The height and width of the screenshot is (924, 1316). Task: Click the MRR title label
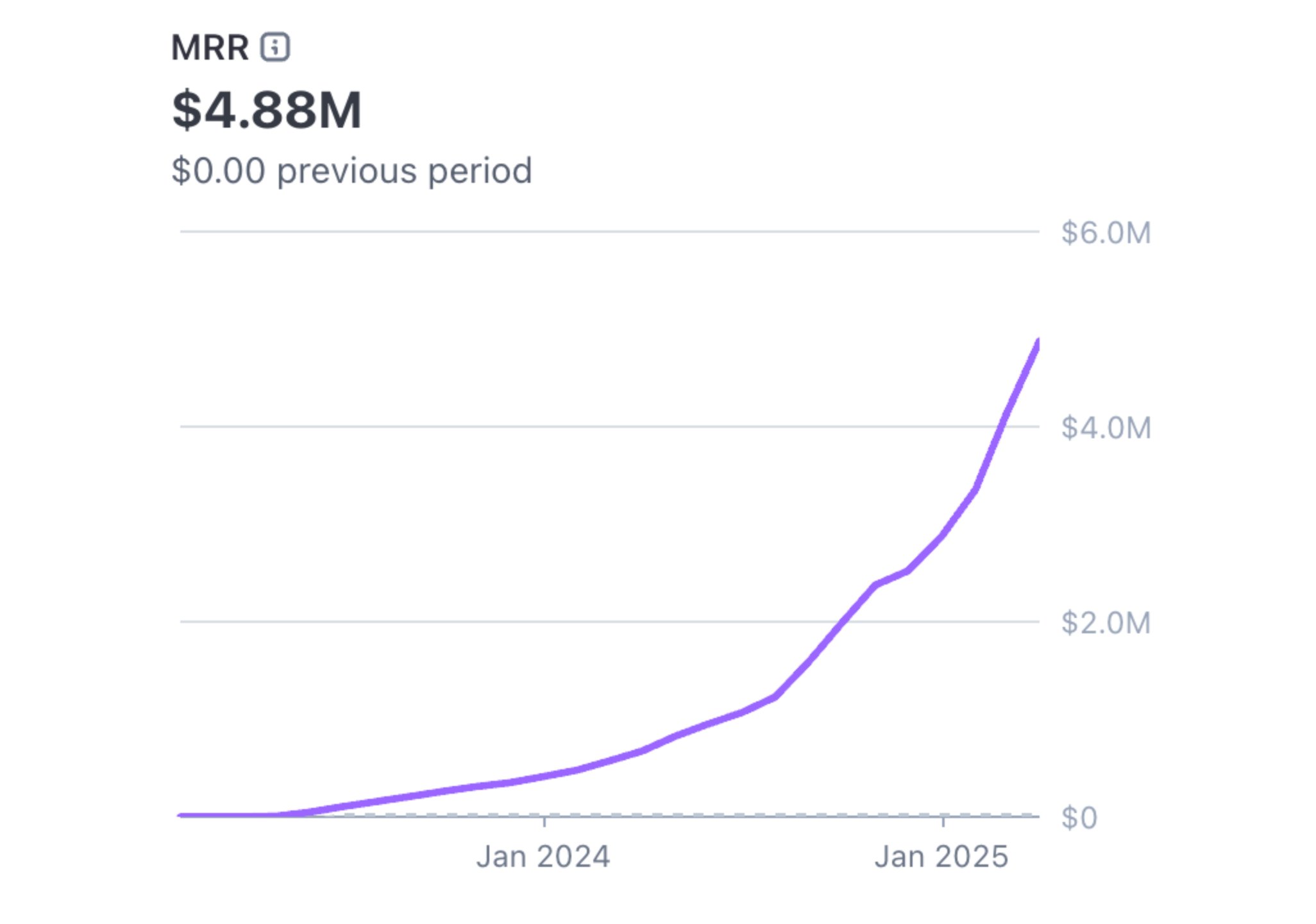[x=210, y=47]
